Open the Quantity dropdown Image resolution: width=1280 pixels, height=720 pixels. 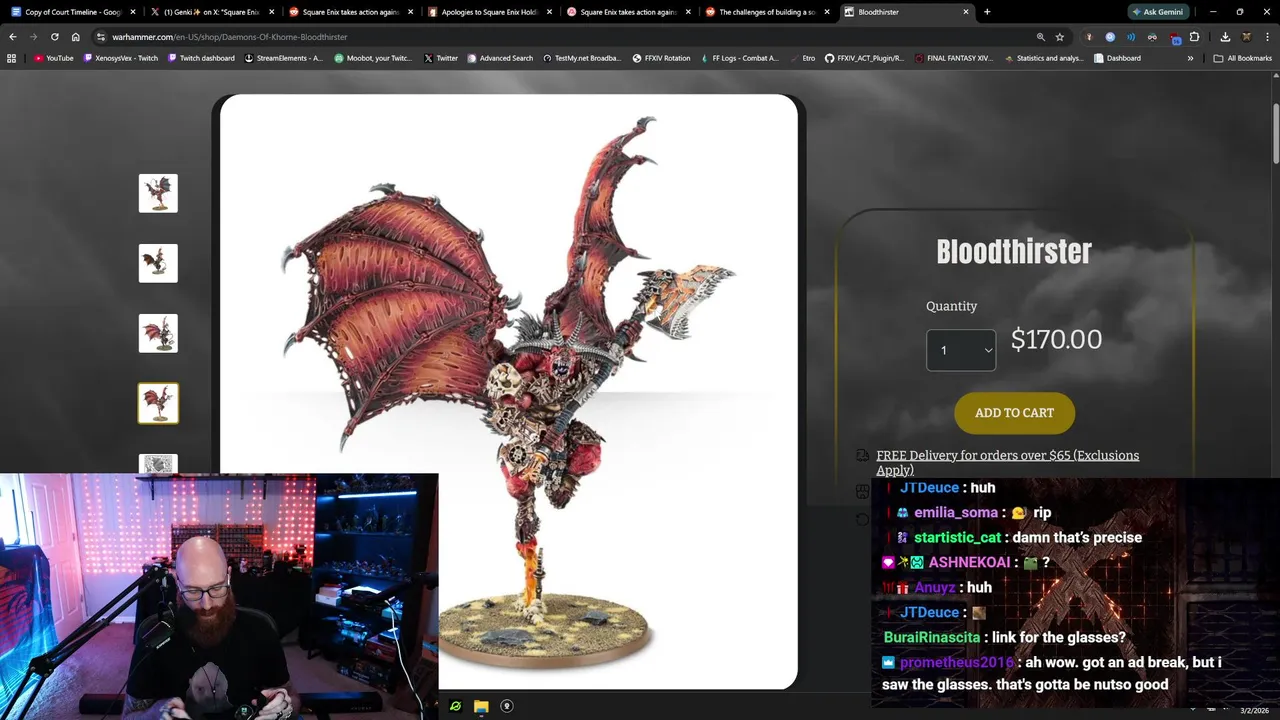pyautogui.click(x=961, y=350)
